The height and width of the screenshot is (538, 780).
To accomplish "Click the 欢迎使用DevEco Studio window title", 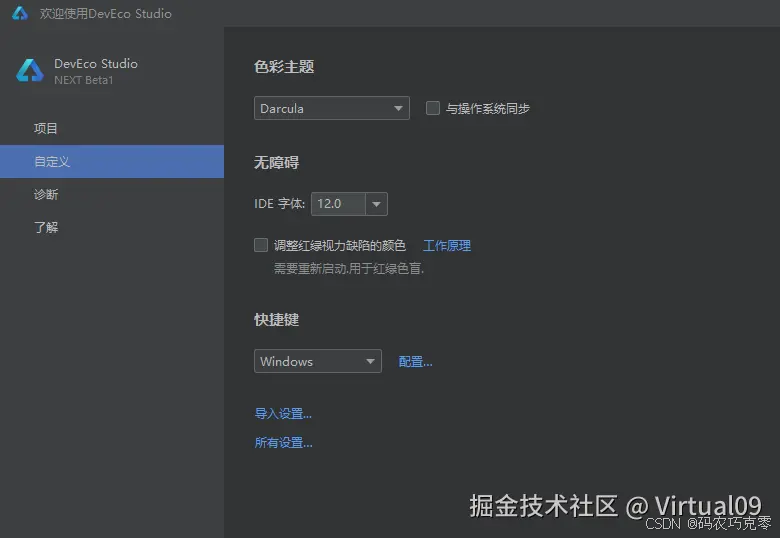I will [x=105, y=13].
